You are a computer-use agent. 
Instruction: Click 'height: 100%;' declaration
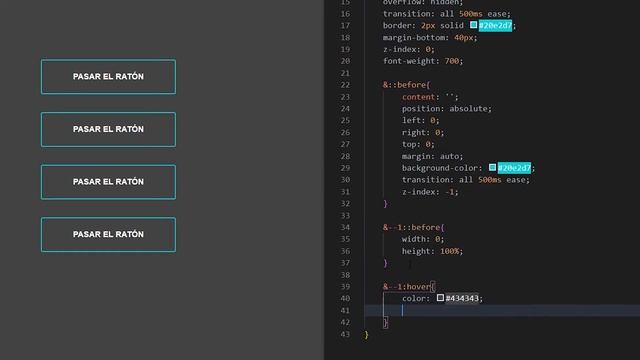coord(433,251)
